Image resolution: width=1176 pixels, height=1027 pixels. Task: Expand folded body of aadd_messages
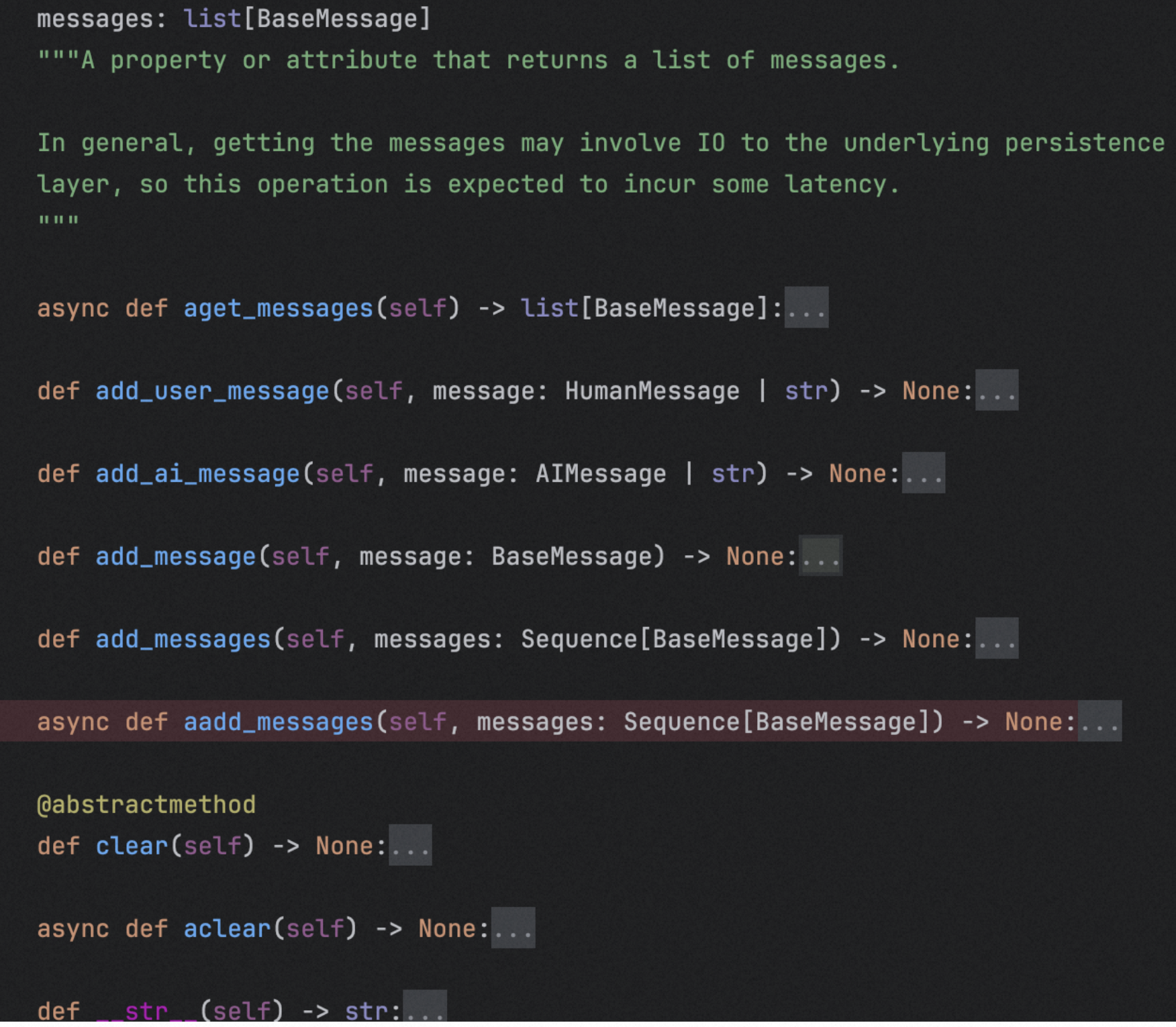click(1099, 722)
